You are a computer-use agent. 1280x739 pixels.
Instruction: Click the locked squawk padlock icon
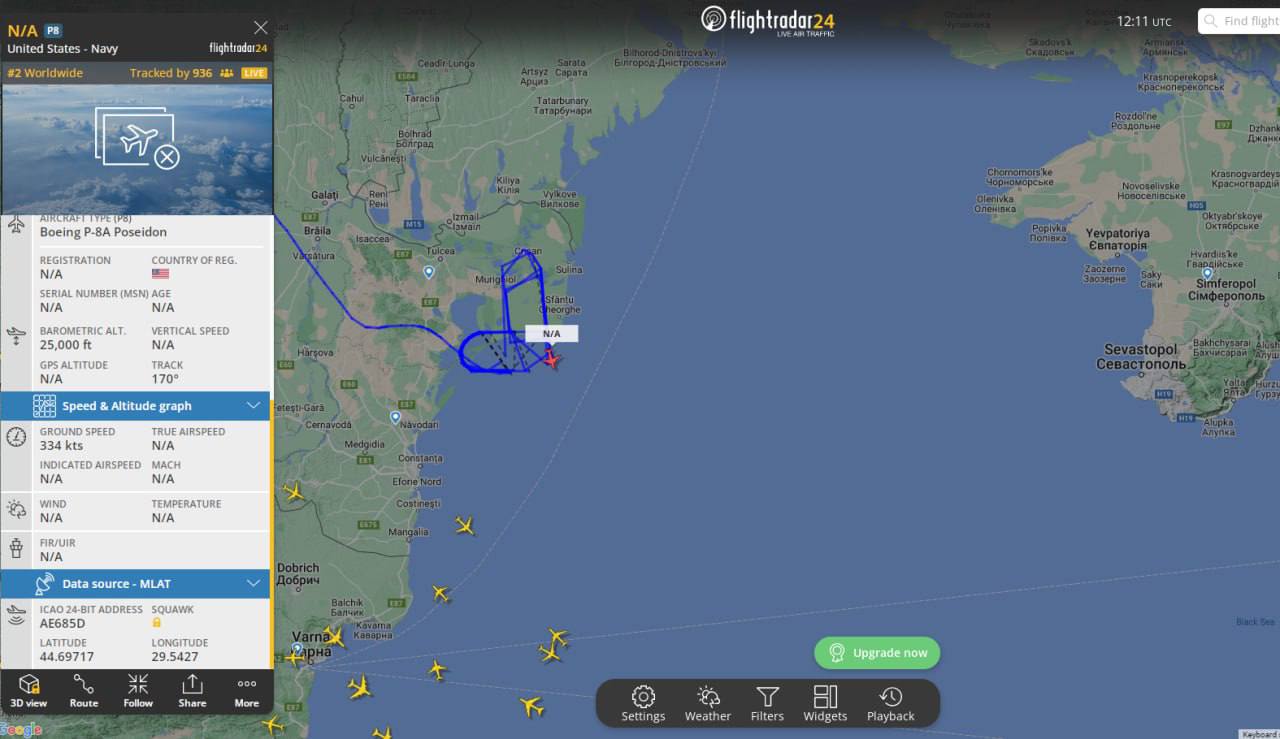click(x=157, y=622)
